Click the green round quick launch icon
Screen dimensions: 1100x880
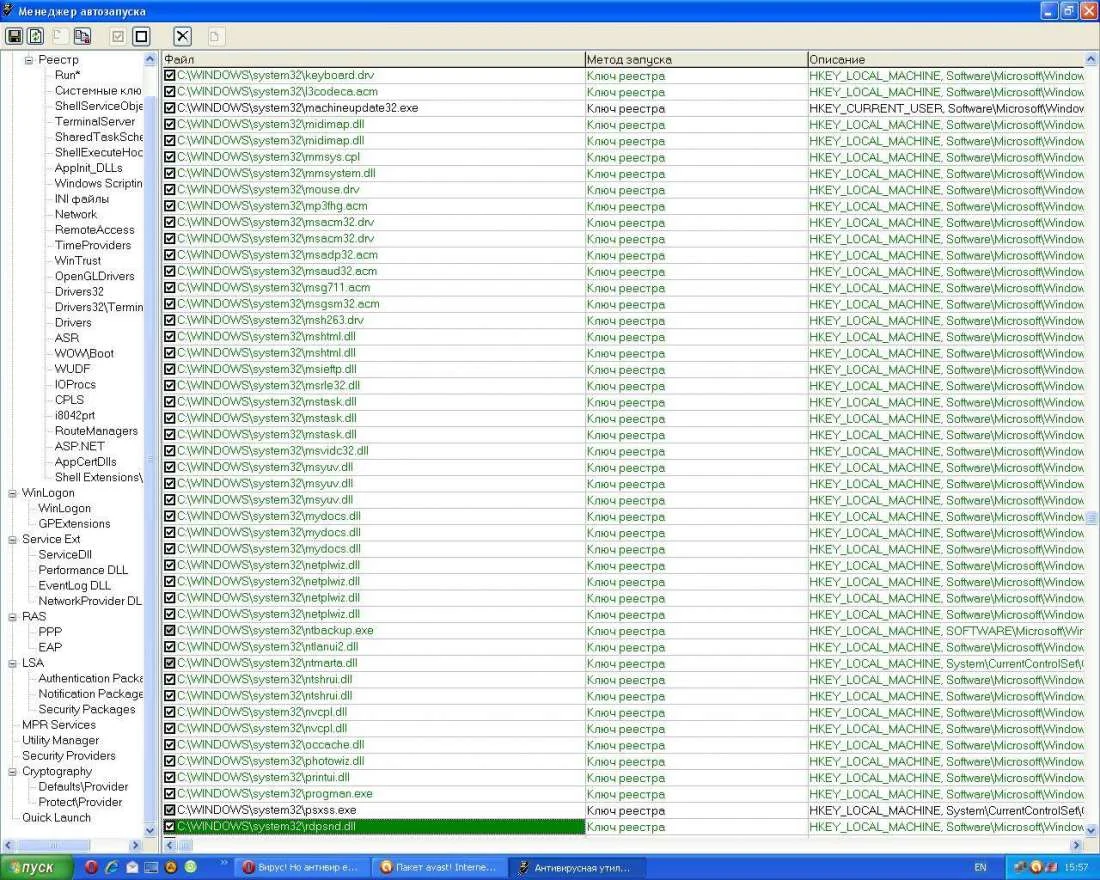tap(190, 867)
